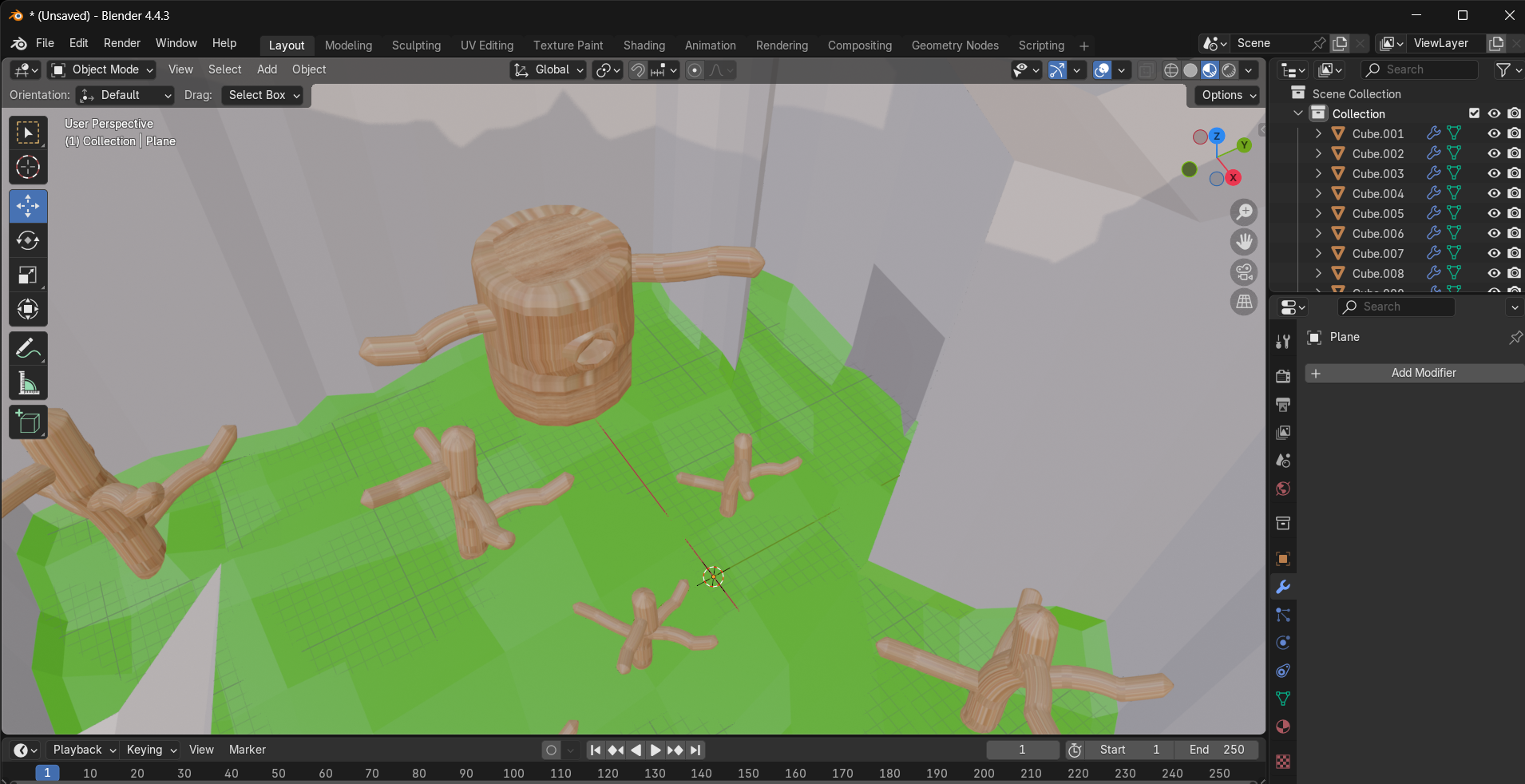This screenshot has width=1525, height=784.
Task: Toggle viewport visibility of Cube.004
Action: [x=1494, y=193]
